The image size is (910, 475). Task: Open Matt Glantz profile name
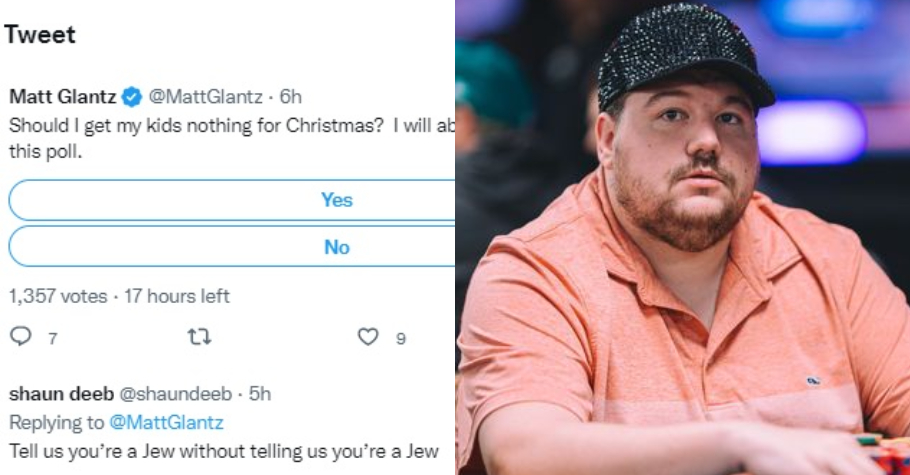point(63,96)
